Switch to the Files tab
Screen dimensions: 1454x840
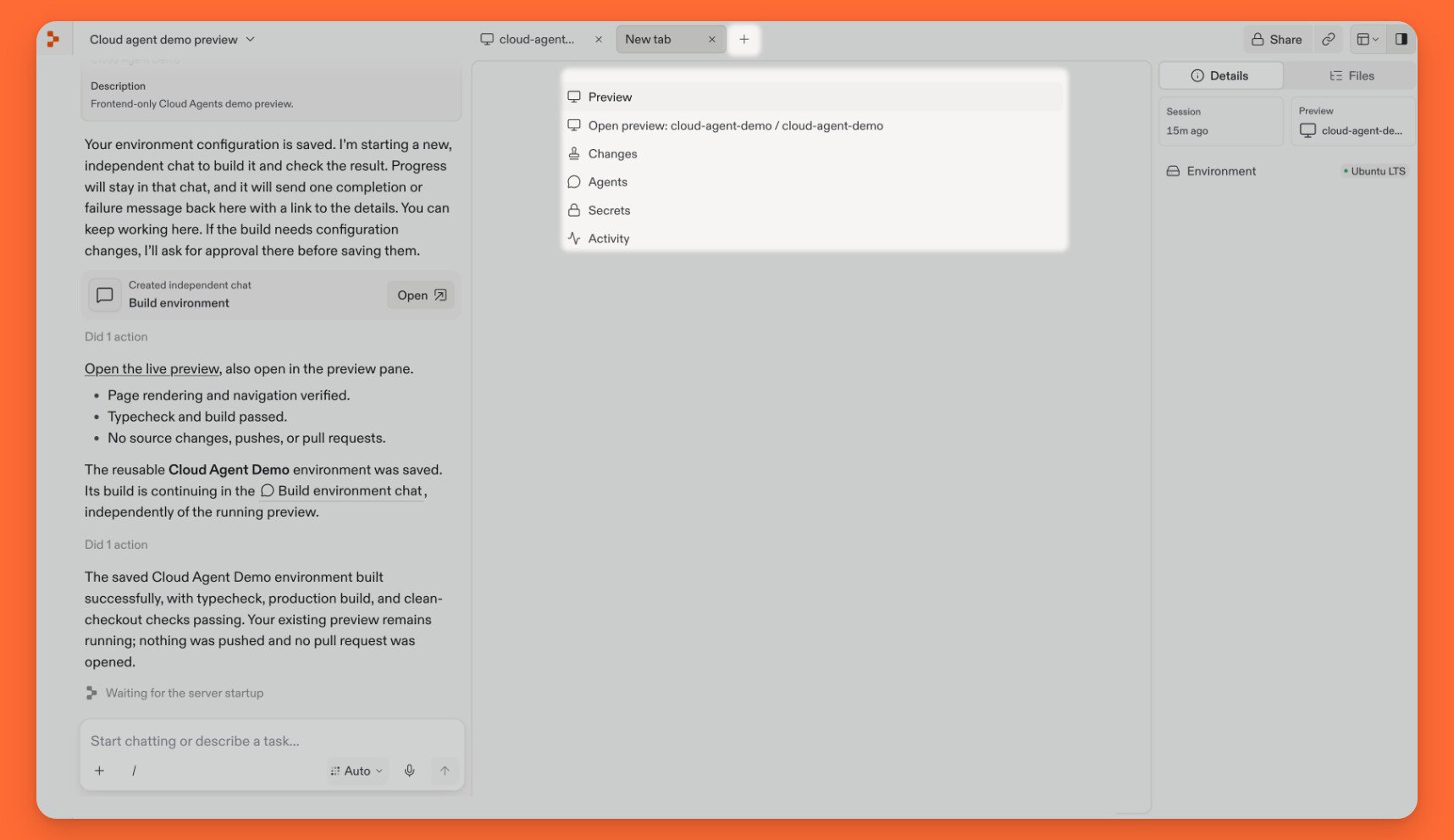(1352, 75)
